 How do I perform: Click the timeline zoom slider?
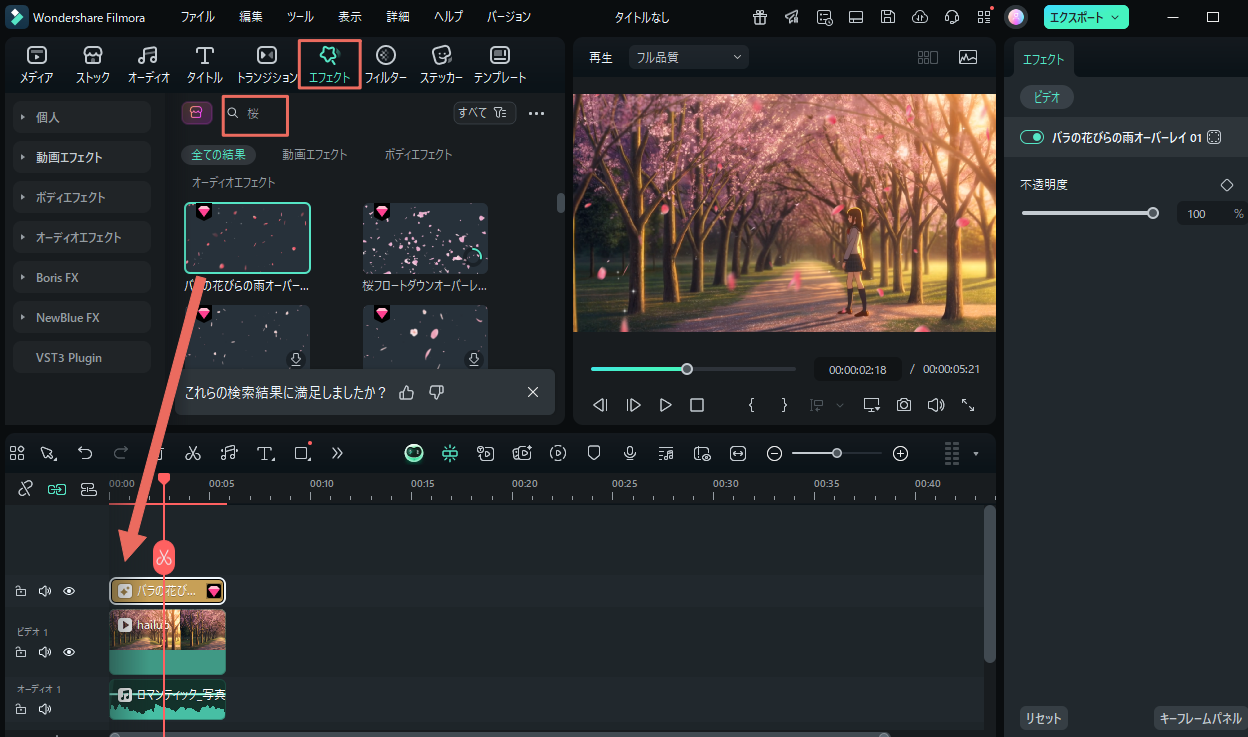tap(837, 453)
